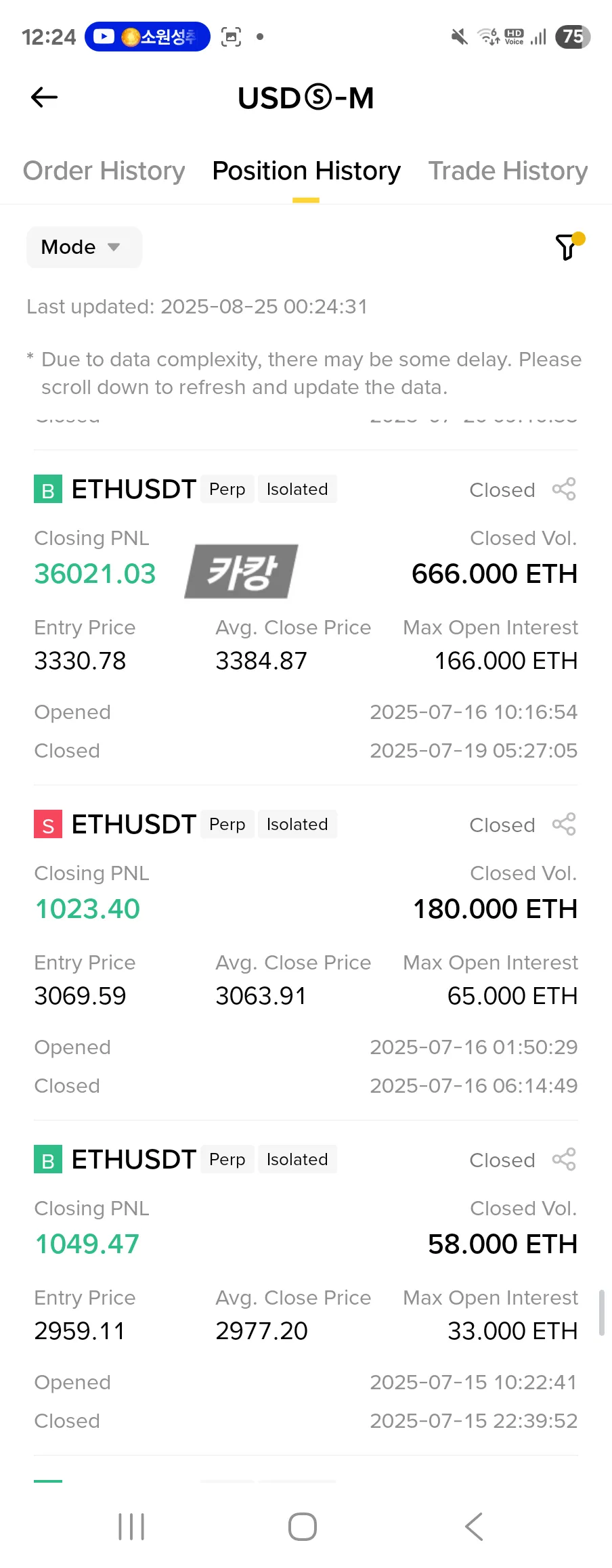612x1568 pixels.
Task: Tap the Perp tag on the 36021.03 position
Action: [227, 489]
